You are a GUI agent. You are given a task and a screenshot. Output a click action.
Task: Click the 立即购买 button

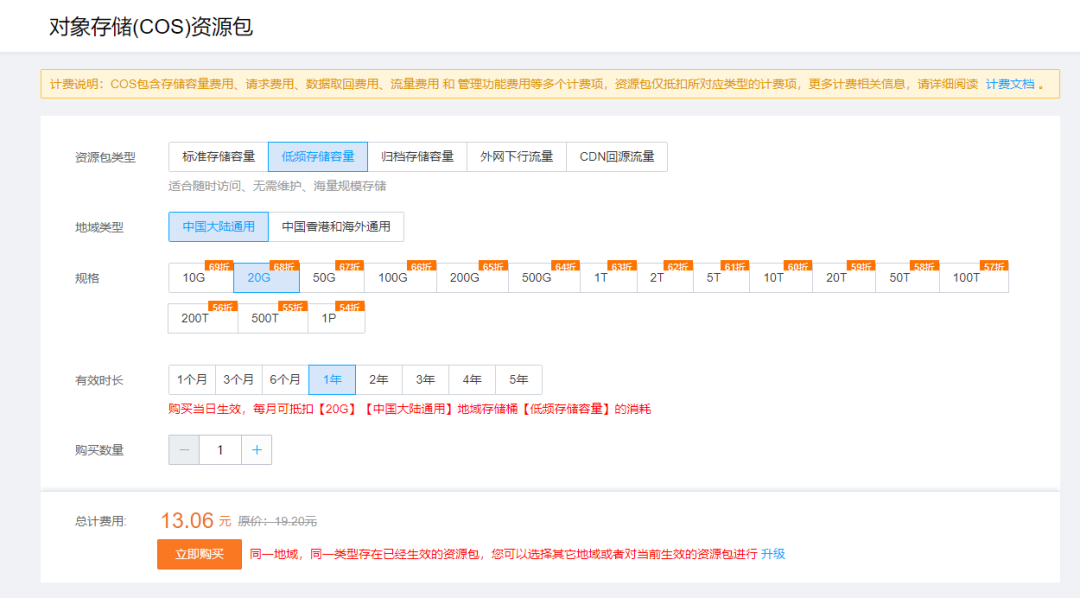pyautogui.click(x=199, y=554)
